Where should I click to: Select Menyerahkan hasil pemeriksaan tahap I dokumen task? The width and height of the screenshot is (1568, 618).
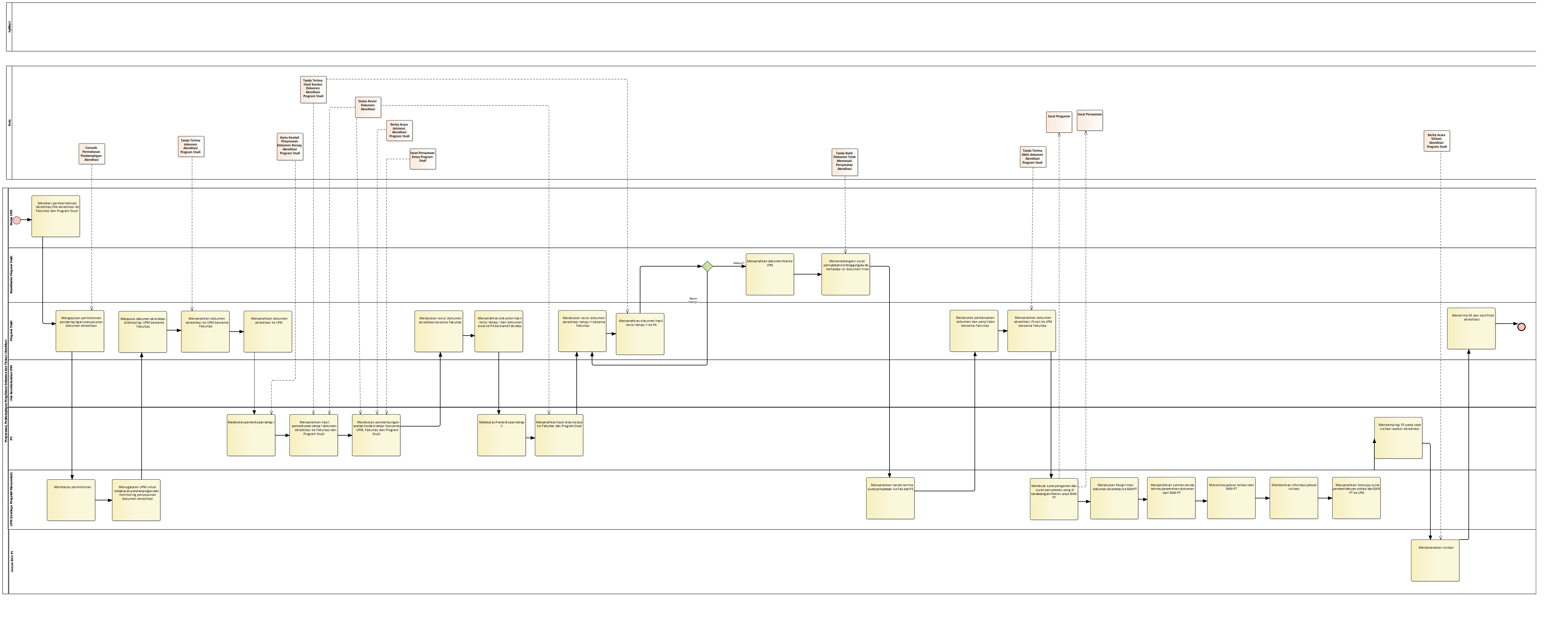tap(313, 435)
